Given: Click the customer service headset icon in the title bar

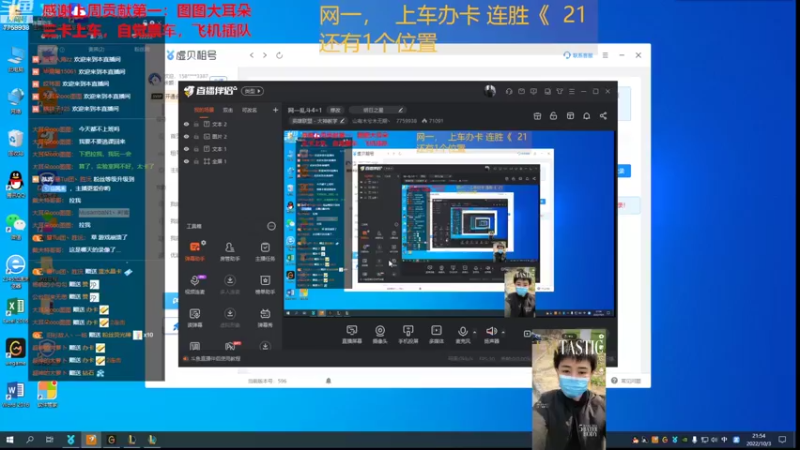Looking at the screenshot, I should [509, 91].
